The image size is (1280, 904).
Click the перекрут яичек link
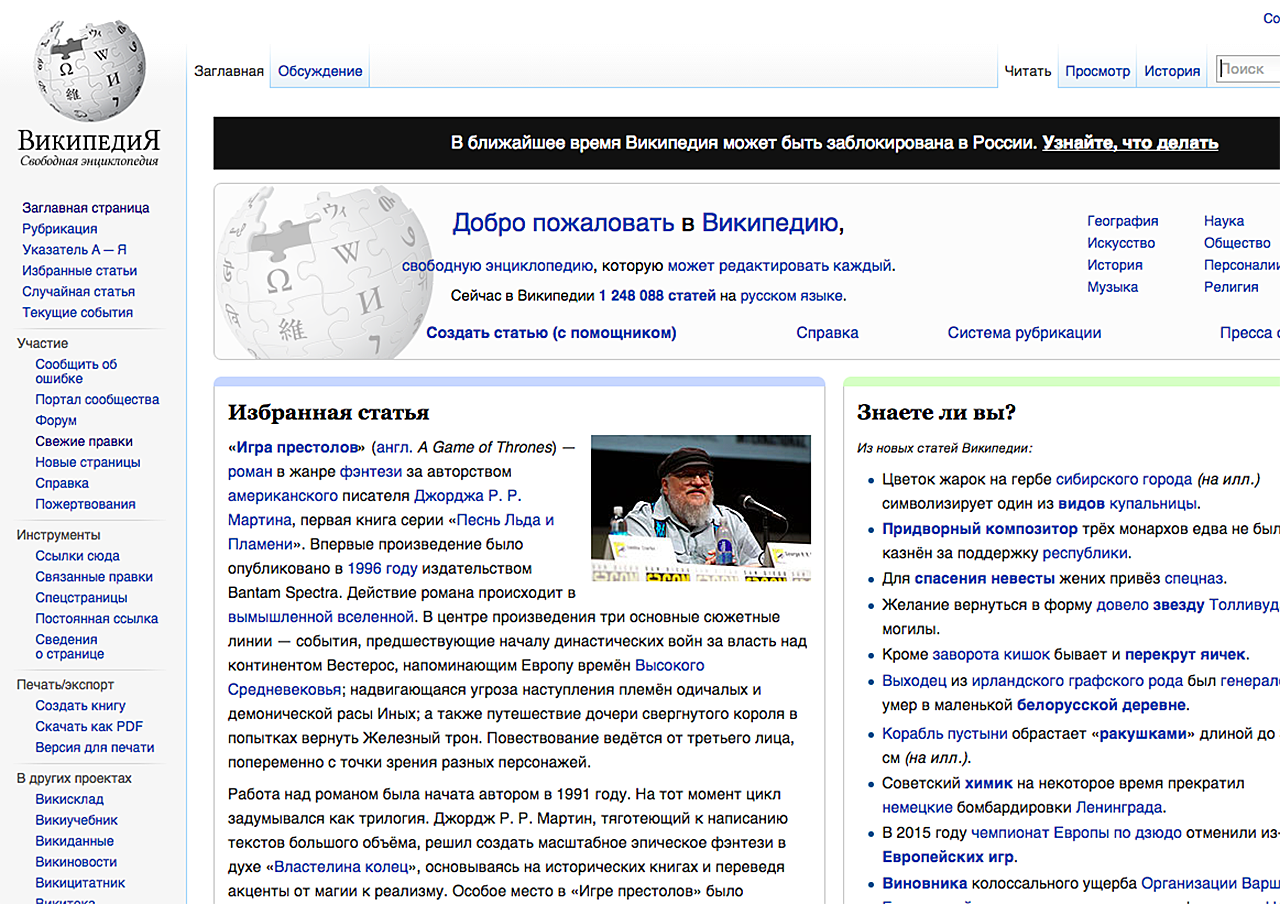(1185, 655)
